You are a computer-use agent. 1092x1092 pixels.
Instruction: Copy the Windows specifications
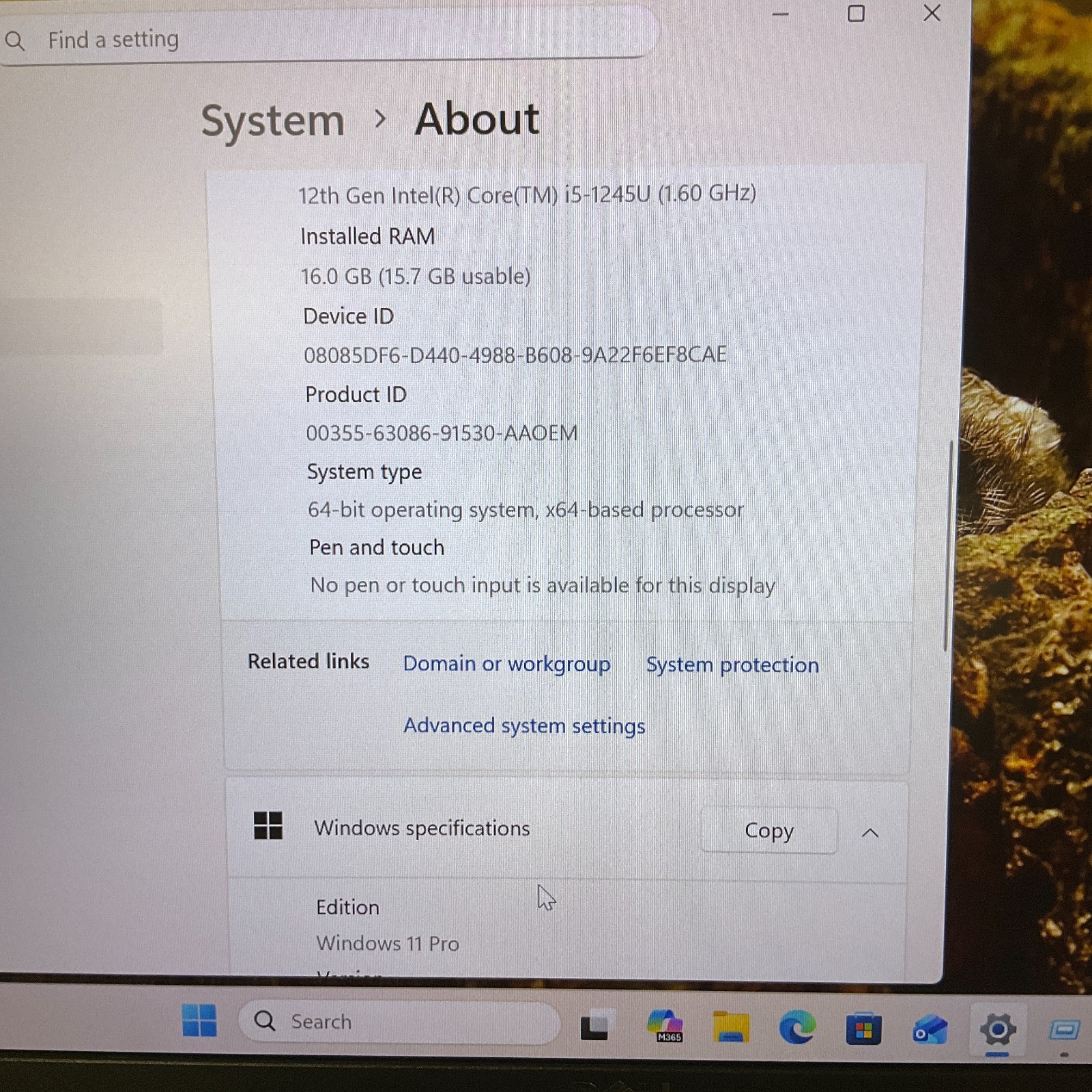click(769, 831)
